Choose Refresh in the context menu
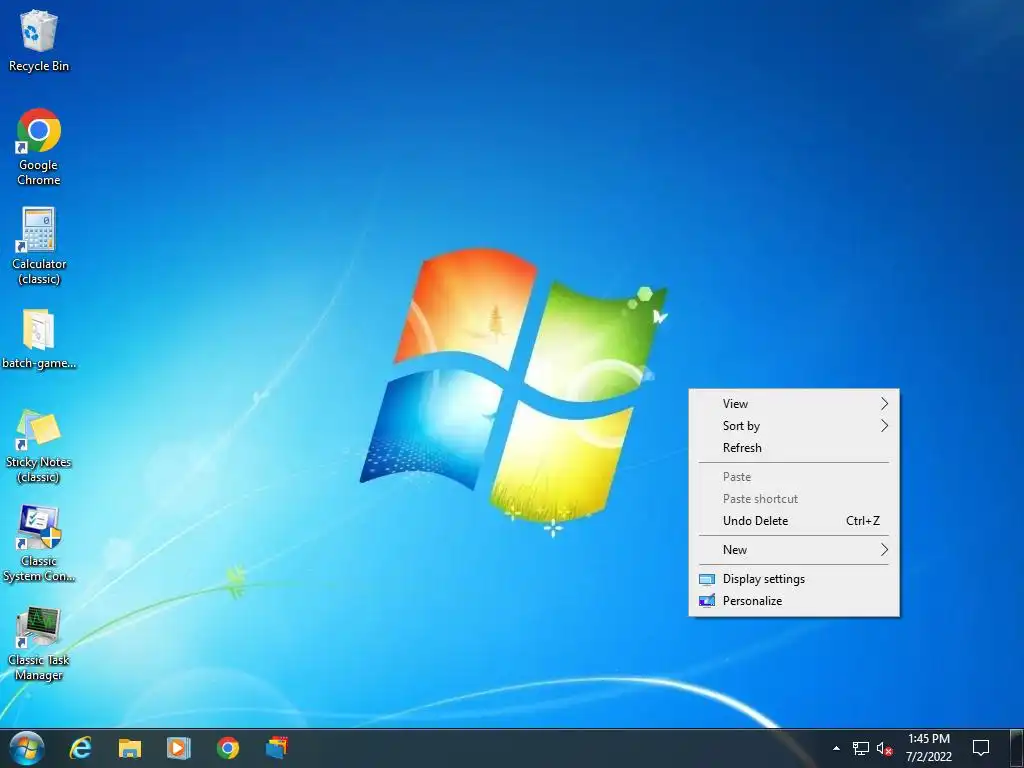This screenshot has height=768, width=1024. click(794, 448)
